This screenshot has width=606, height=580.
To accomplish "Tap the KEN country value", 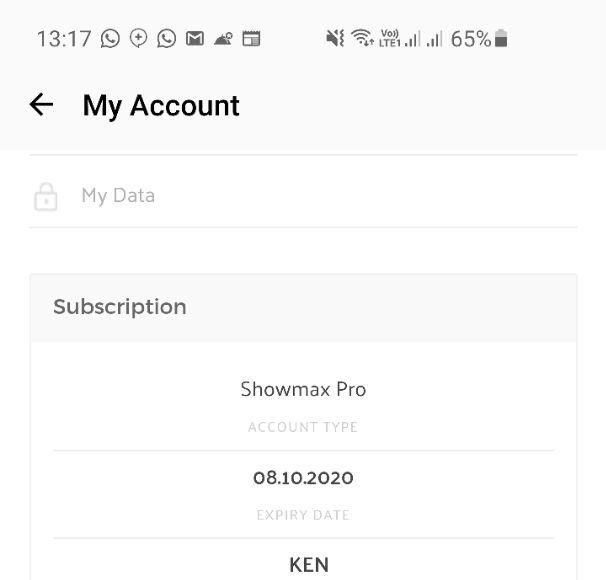I will pyautogui.click(x=309, y=565).
